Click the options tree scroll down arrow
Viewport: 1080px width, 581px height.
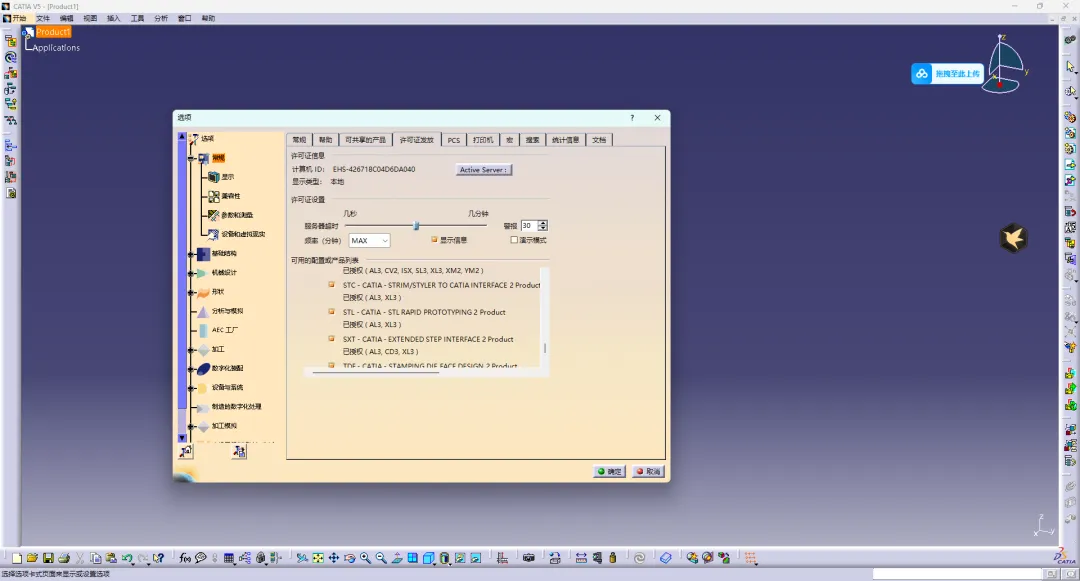(x=183, y=438)
